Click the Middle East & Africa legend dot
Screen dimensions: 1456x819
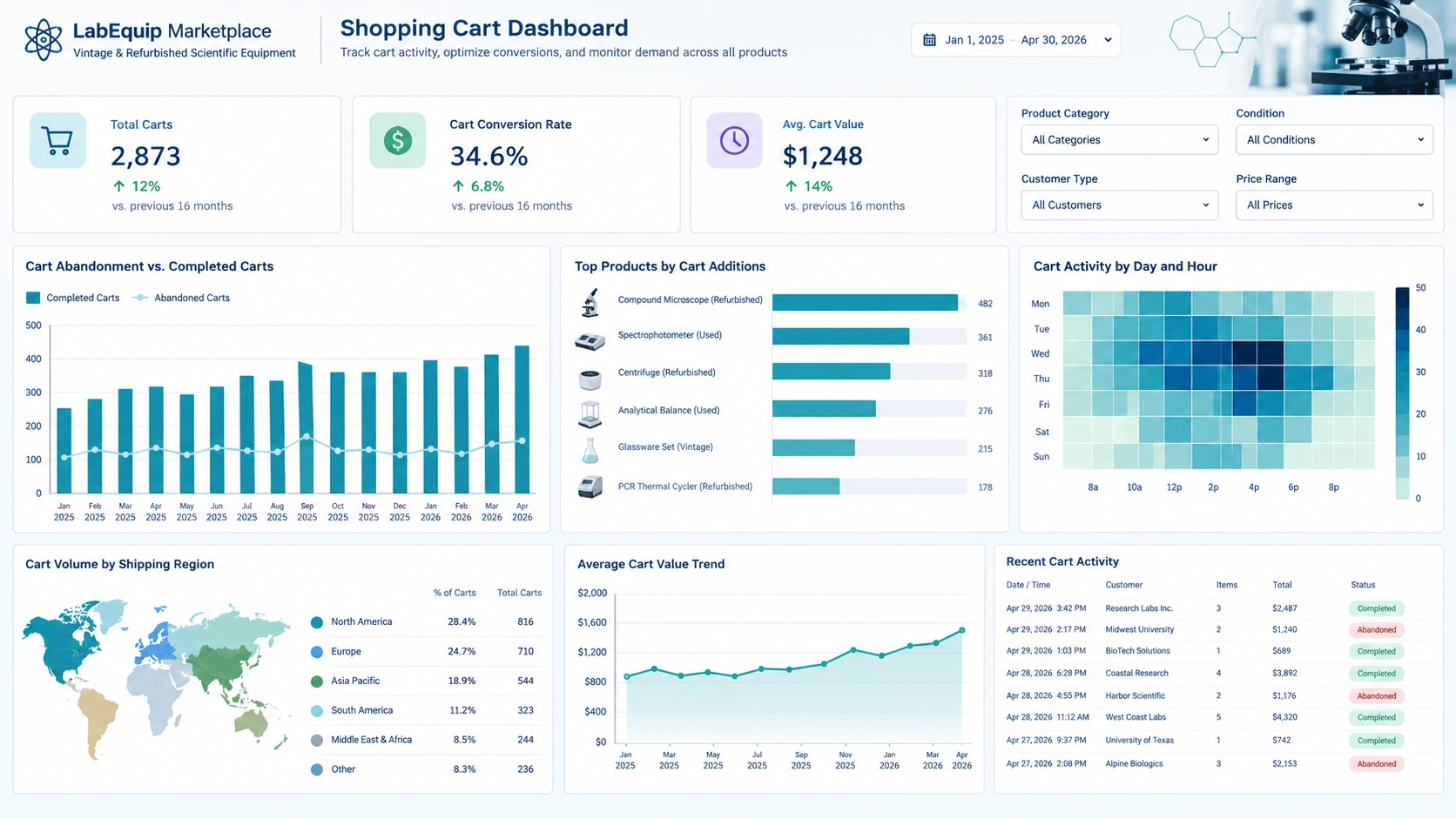click(x=317, y=741)
